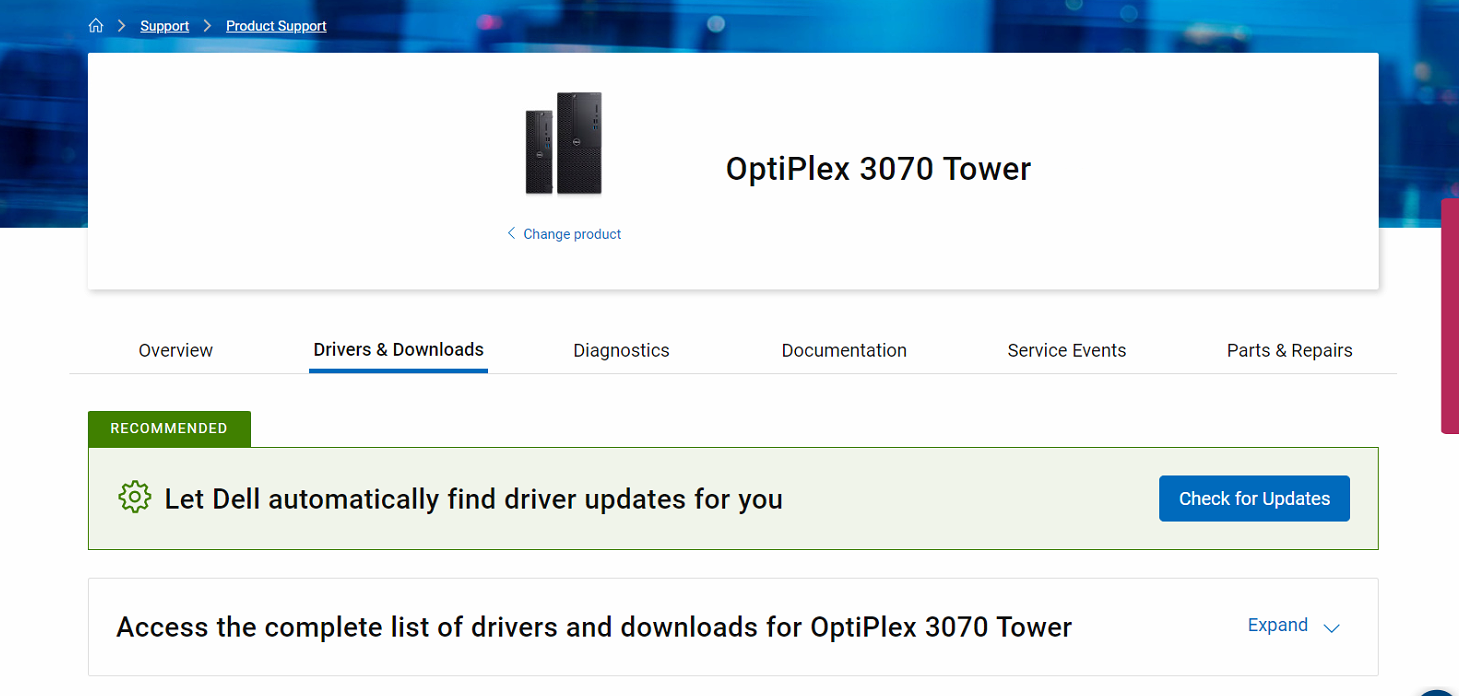This screenshot has height=696, width=1459.
Task: Click the OptiPlex 3070 Tower title
Action: [878, 169]
